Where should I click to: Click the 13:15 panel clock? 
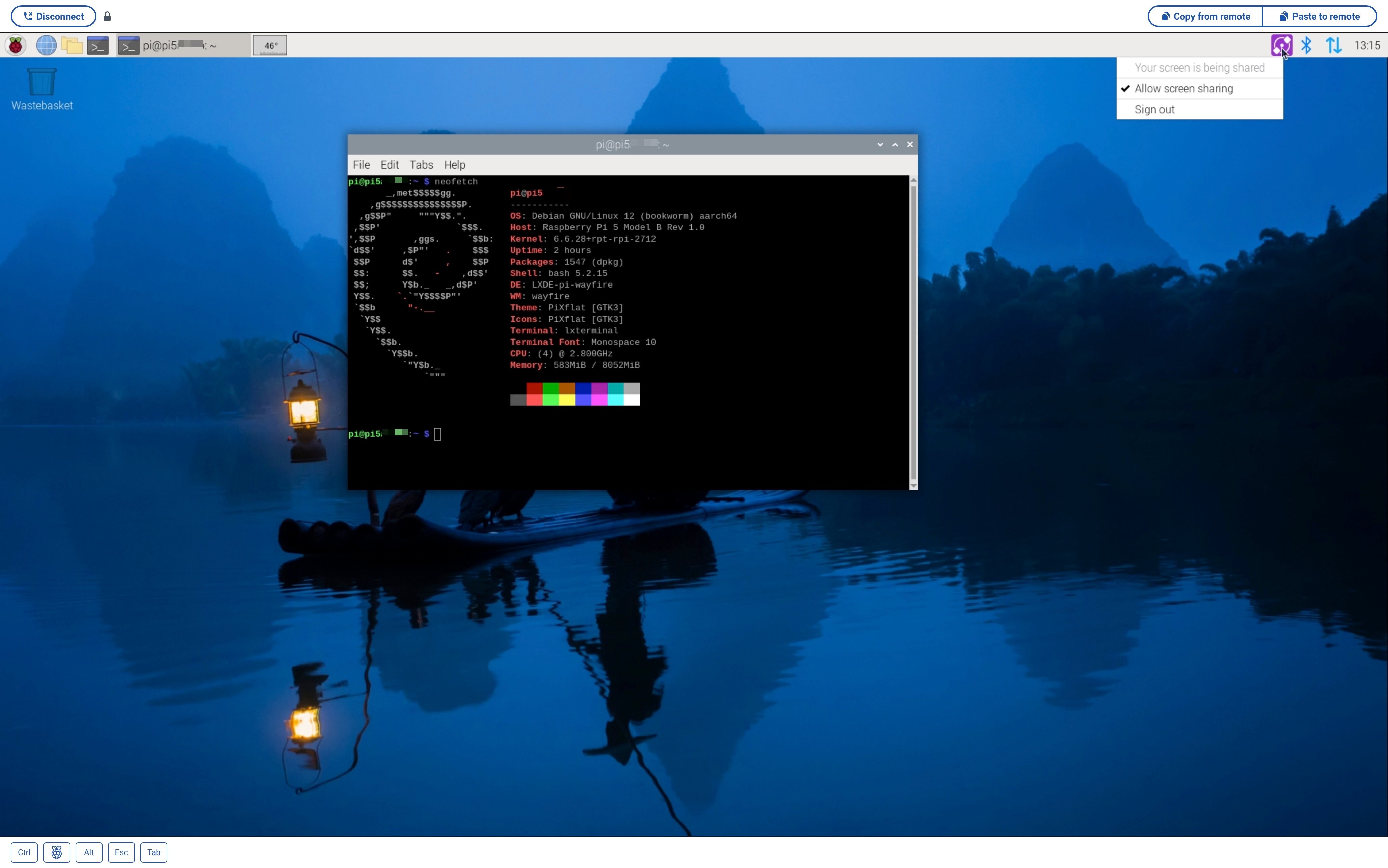1367,45
